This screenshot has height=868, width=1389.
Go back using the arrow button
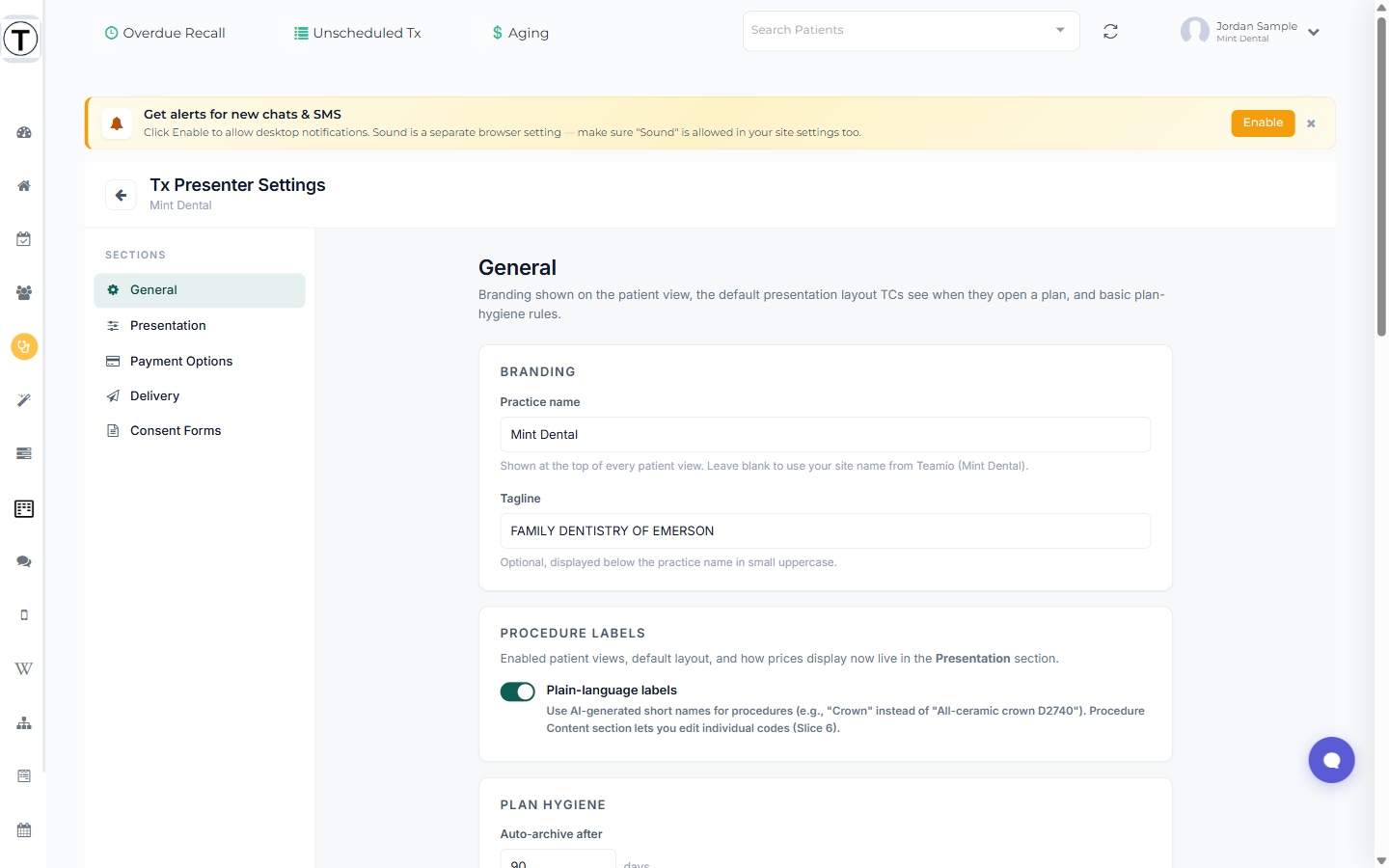click(x=121, y=195)
